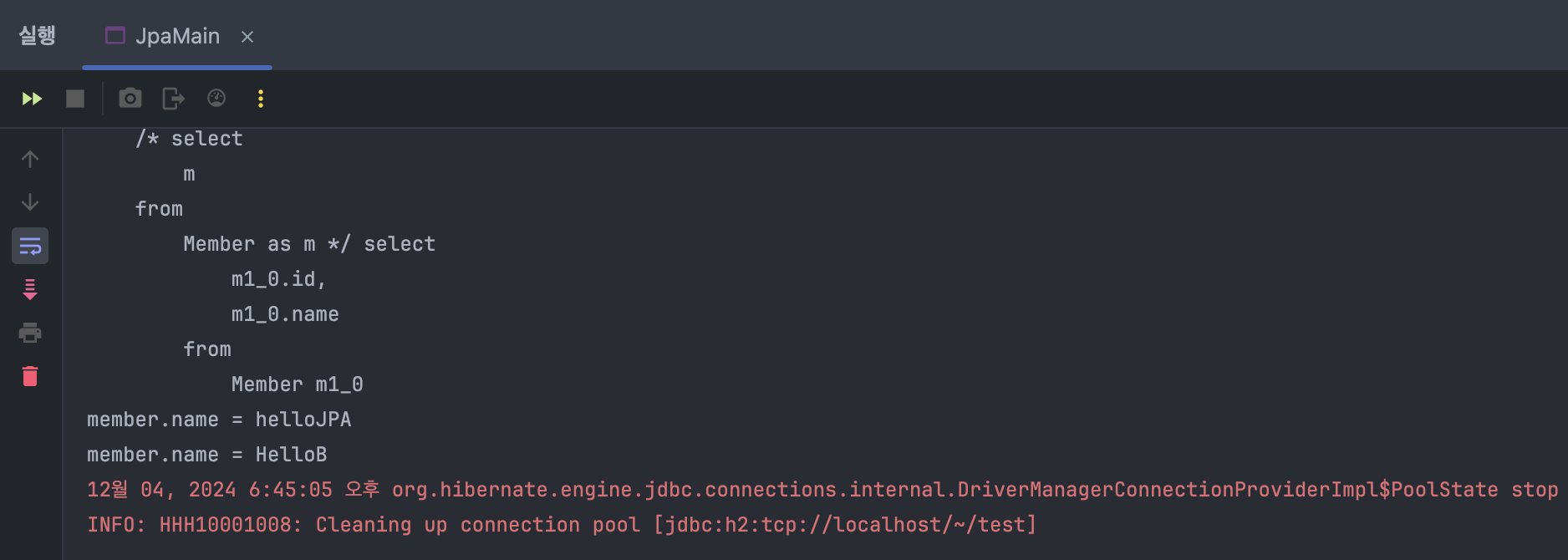Switch to the JpaMain run tab

pos(163,36)
